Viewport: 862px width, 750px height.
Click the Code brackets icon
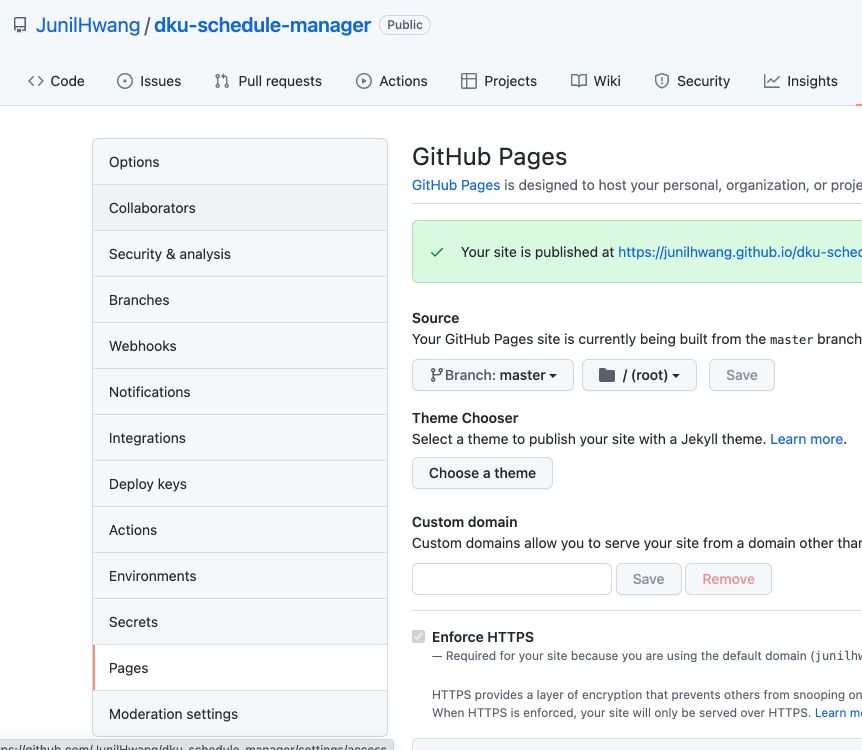tap(36, 81)
